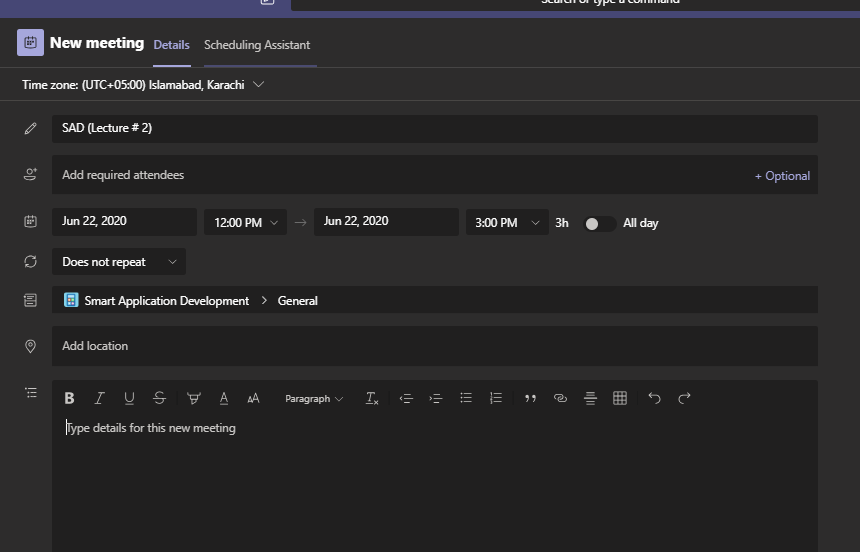The image size is (860, 552).
Task: Click the meeting details text area
Action: pos(435,486)
